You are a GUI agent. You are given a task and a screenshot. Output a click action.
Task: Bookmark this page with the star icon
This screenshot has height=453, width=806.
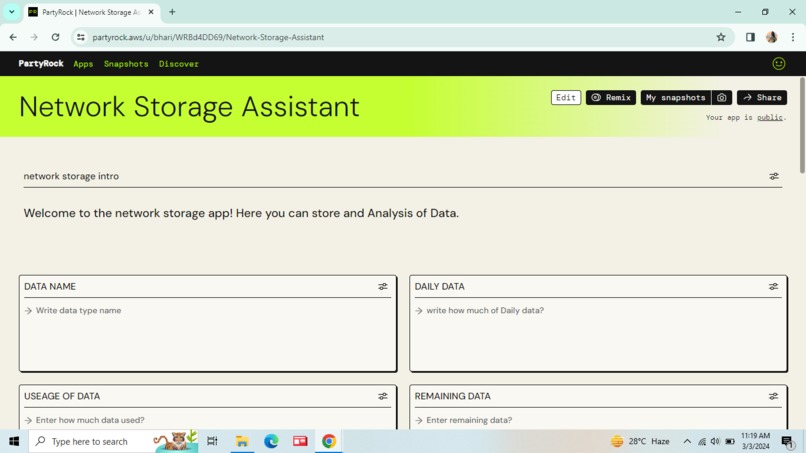coord(721,37)
